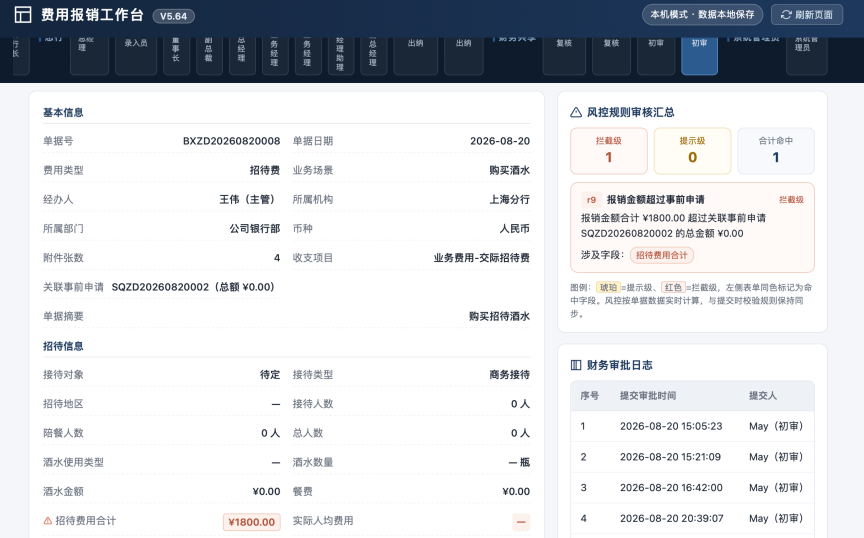Click the 本机模式·数据本地保存 pill
864x538 pixels.
point(702,15)
